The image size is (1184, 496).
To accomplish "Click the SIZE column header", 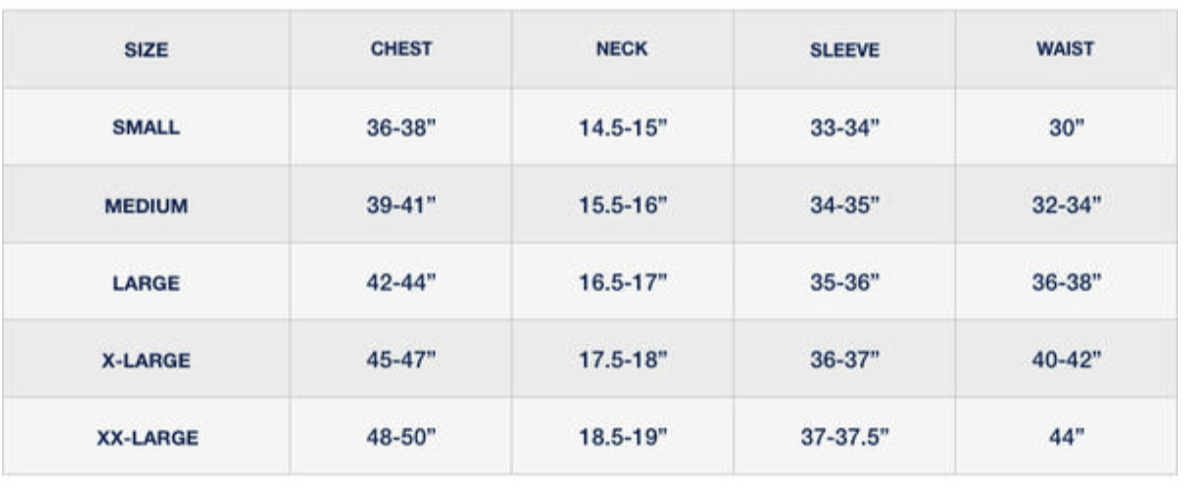I will tap(146, 50).
